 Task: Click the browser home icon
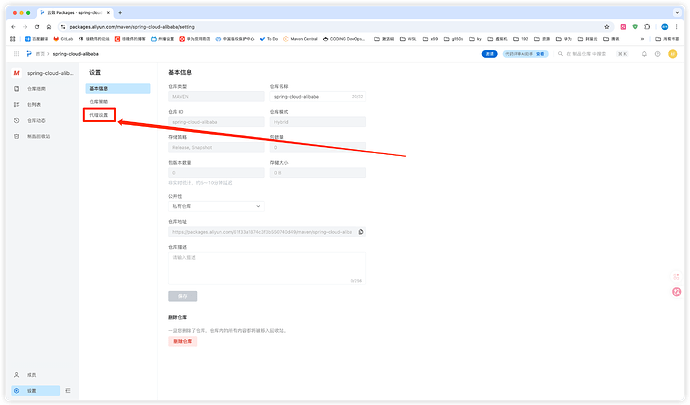point(49,27)
